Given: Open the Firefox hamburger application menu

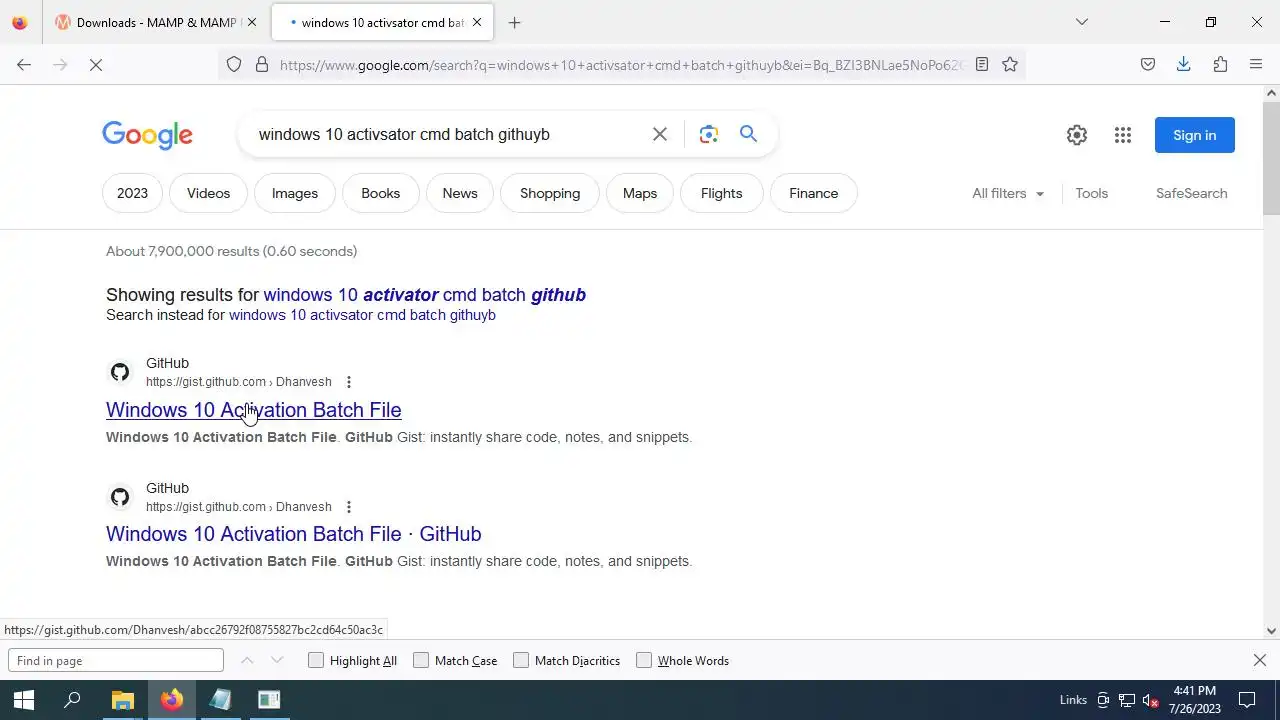Looking at the screenshot, I should 1256,65.
